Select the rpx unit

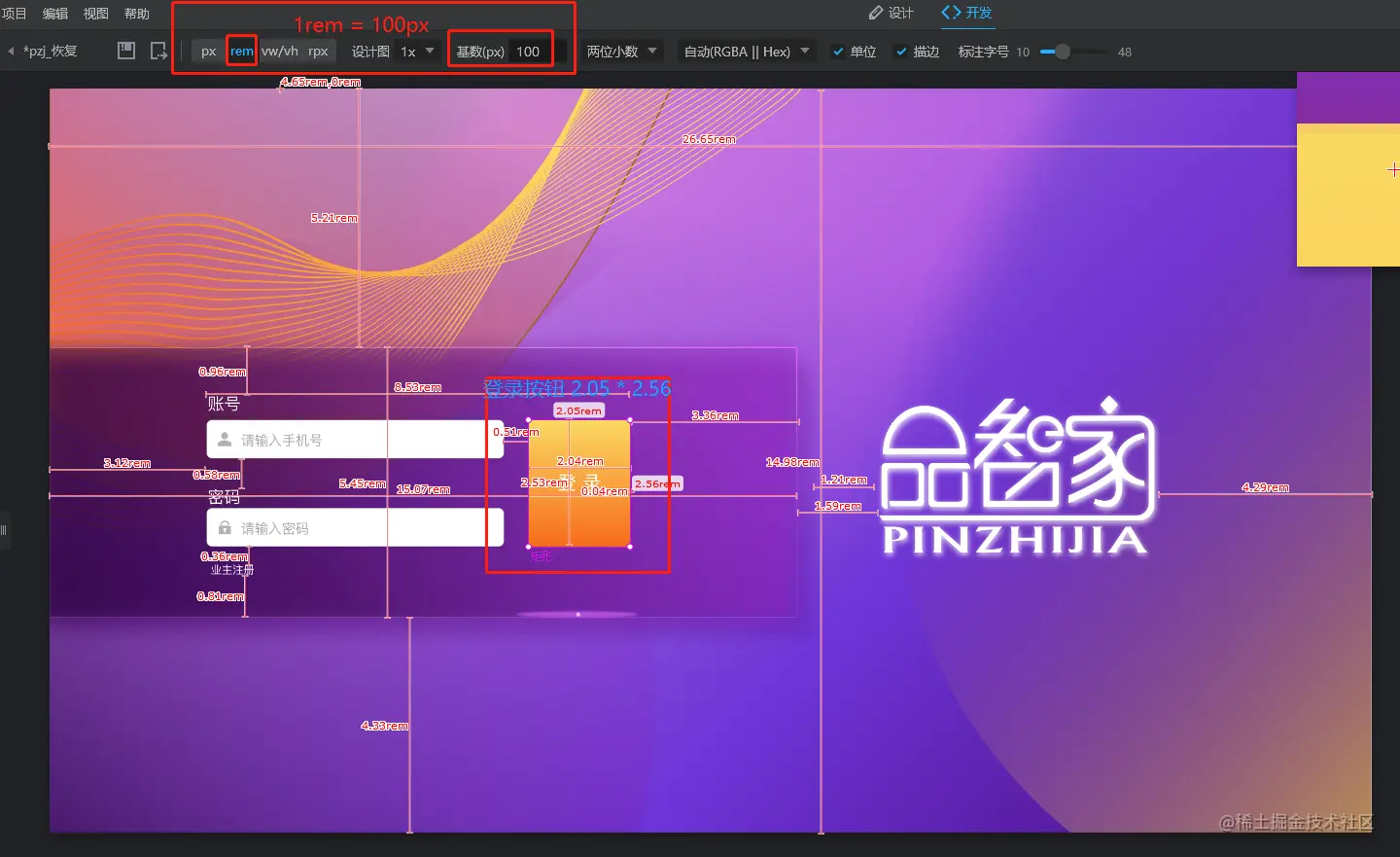click(318, 52)
